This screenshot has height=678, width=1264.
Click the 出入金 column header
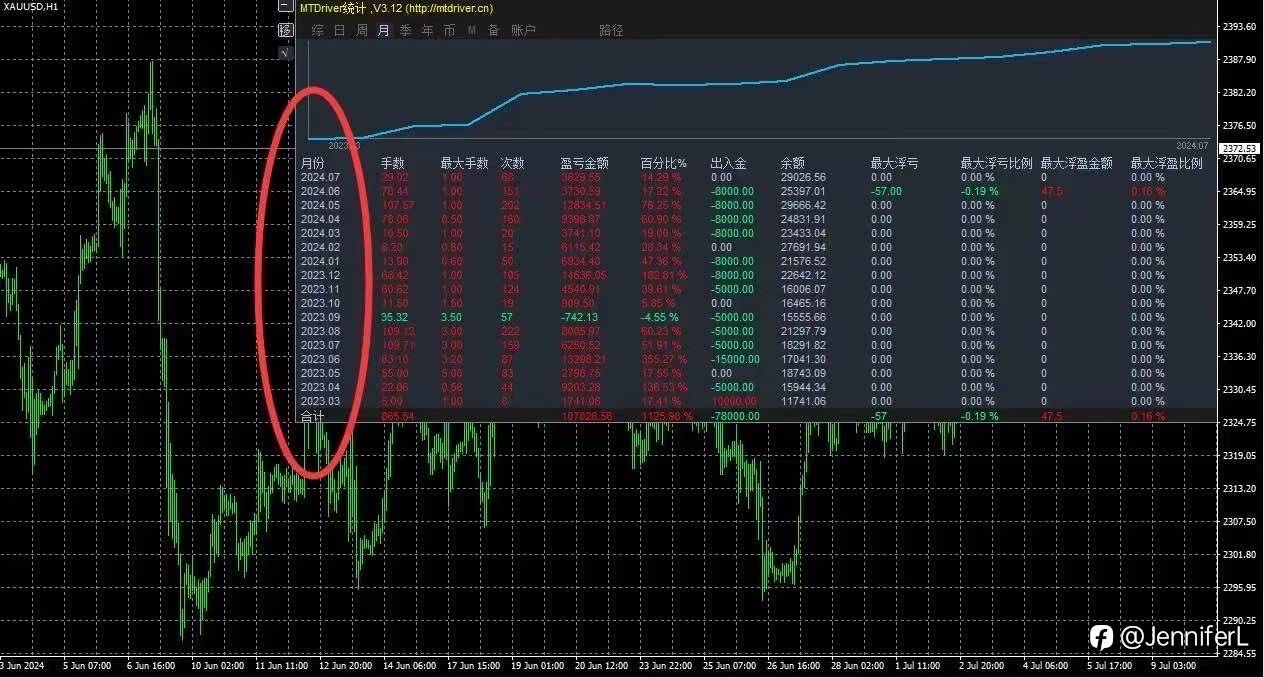point(728,162)
